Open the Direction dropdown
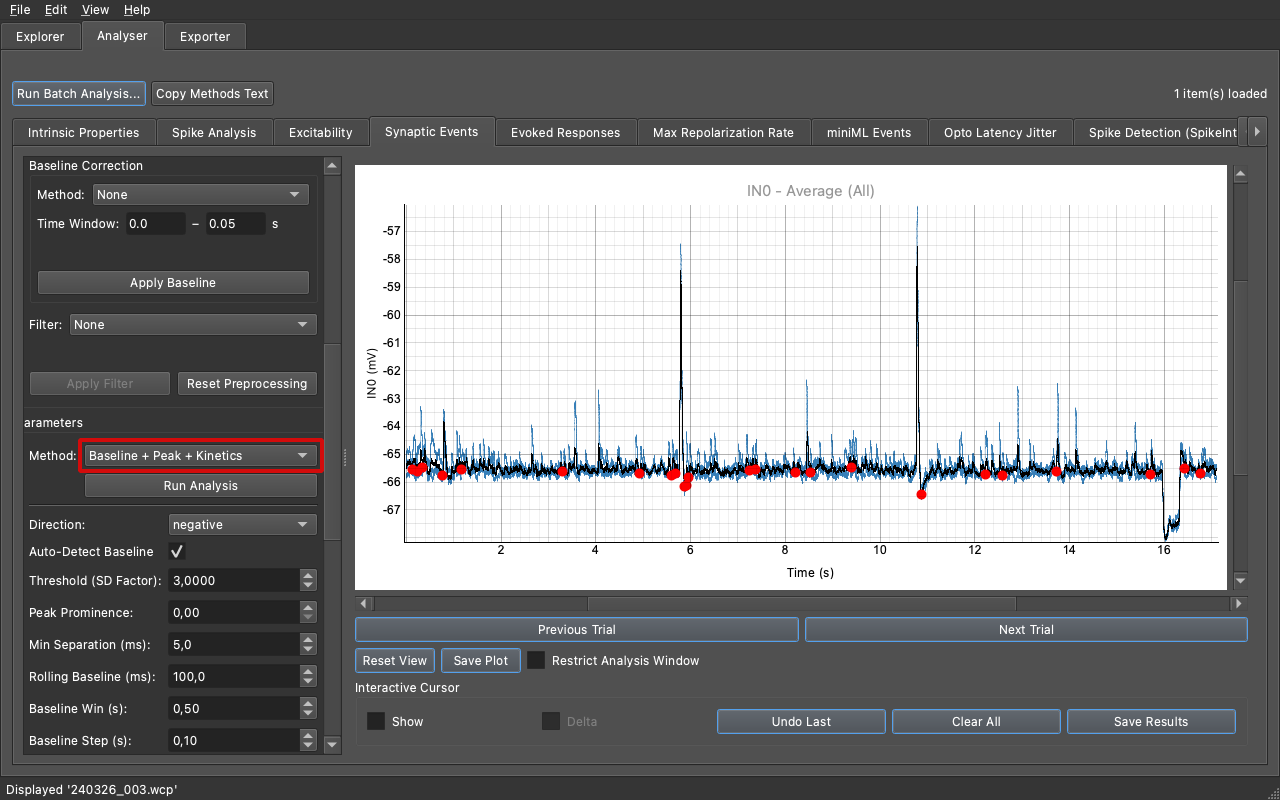Screen dimensions: 1280x800 (x=243, y=525)
